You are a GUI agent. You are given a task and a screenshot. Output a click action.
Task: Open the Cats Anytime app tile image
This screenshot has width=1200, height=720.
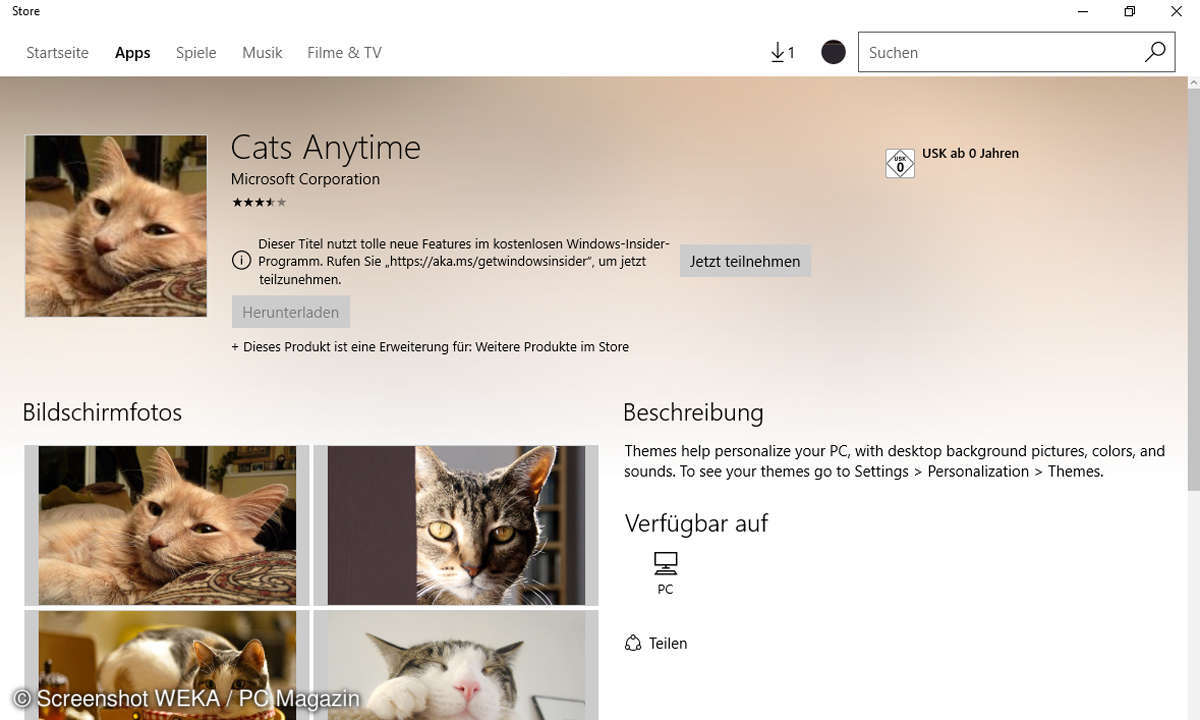coord(116,226)
